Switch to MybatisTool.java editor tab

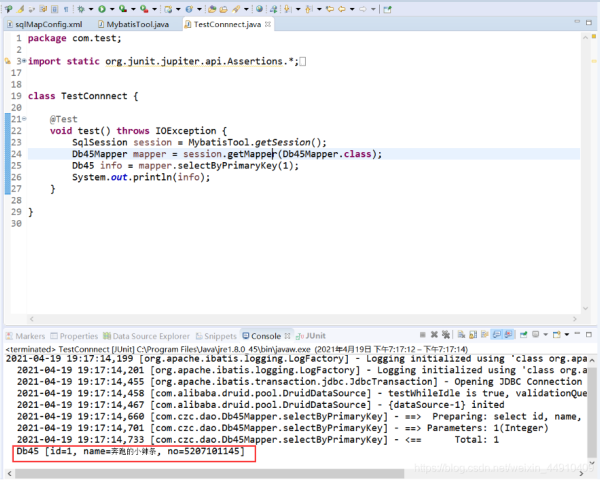(134, 24)
